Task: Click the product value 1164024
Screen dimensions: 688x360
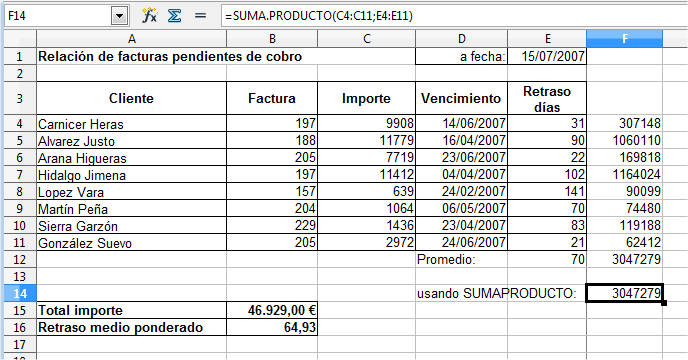Action: point(624,175)
